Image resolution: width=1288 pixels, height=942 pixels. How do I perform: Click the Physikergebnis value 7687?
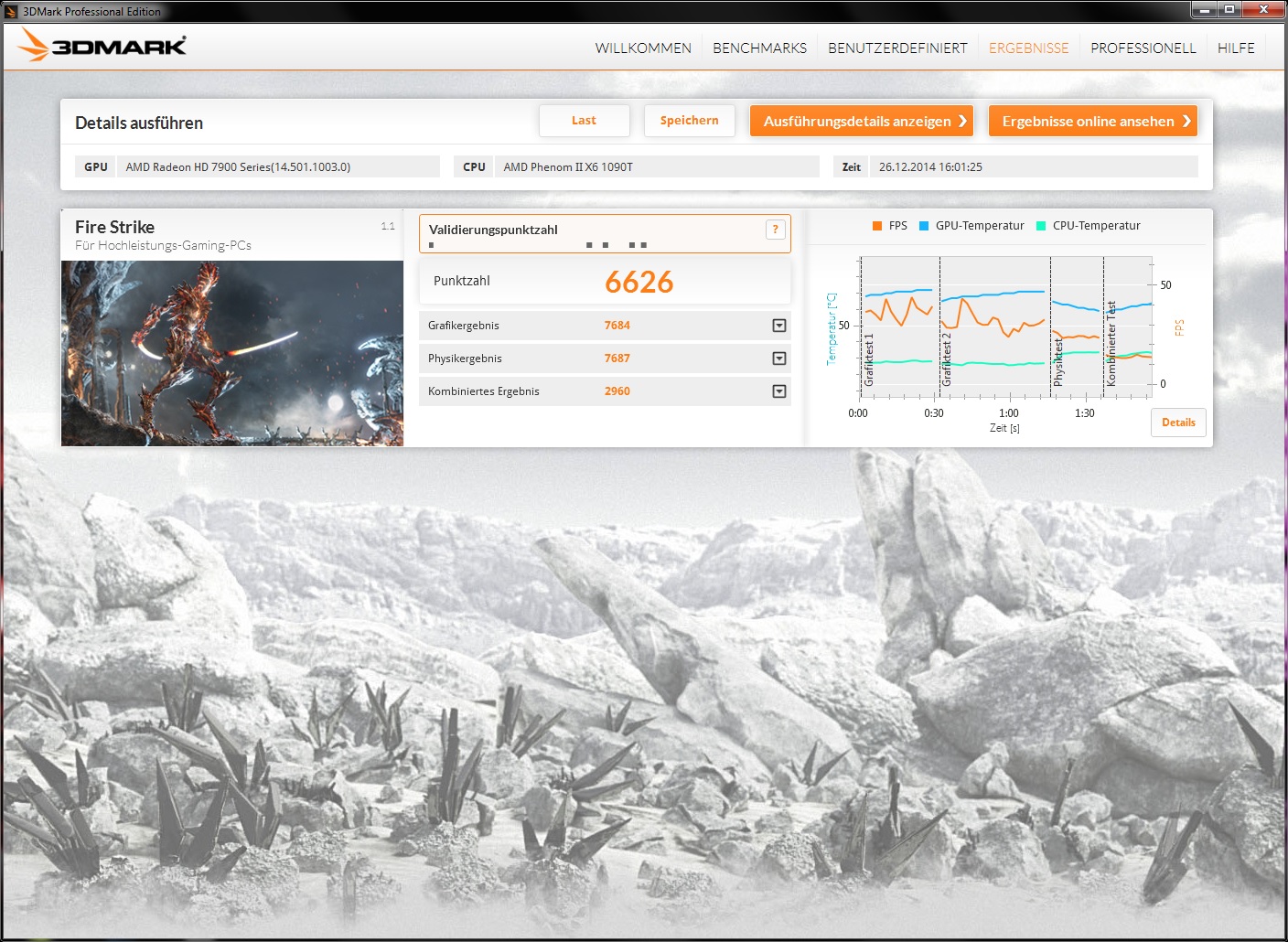[617, 359]
